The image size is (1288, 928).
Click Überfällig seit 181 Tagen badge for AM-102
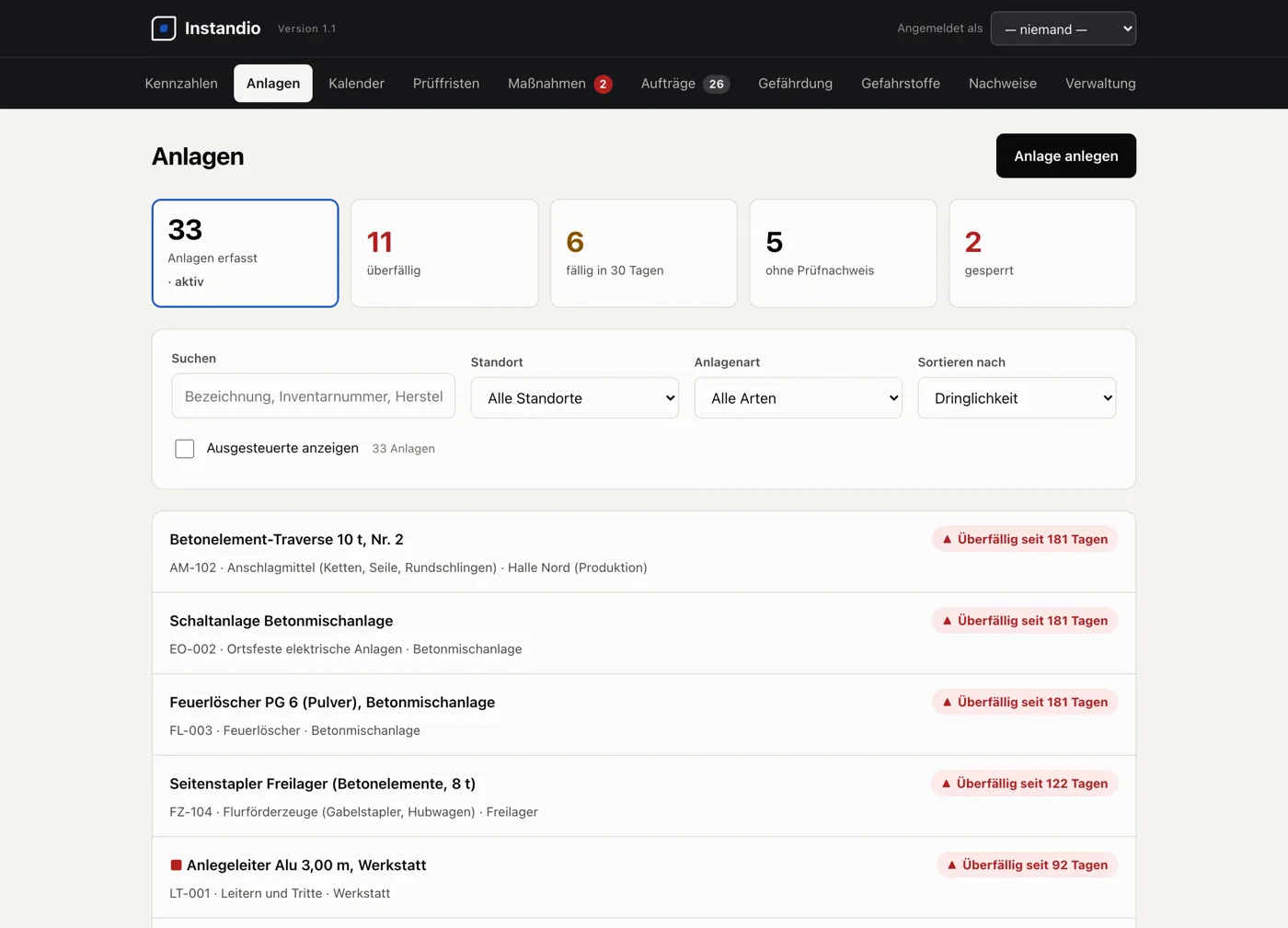[1025, 539]
